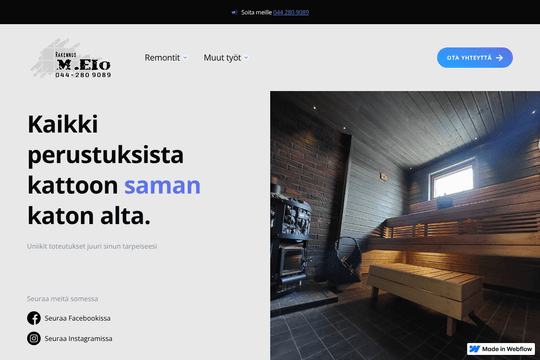The width and height of the screenshot is (540, 360).
Task: Call the phone number link 044 280 9089
Action: (291, 12)
